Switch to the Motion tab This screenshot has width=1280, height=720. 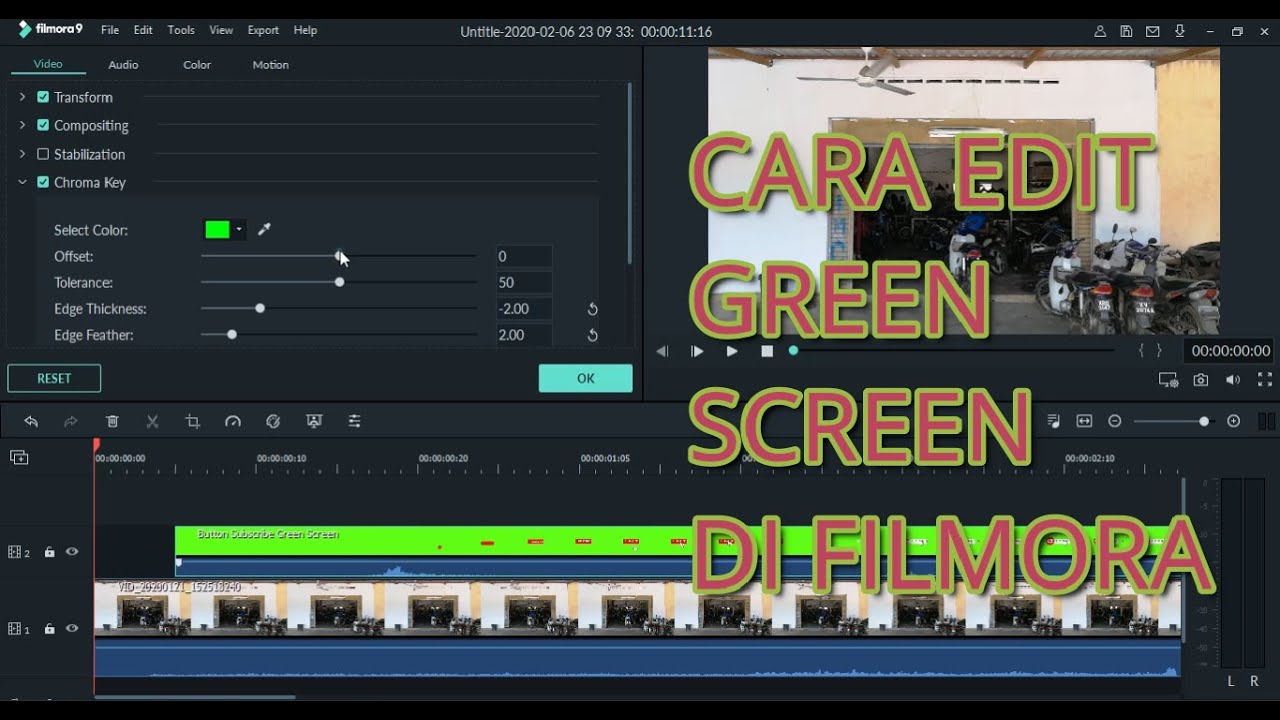tap(270, 65)
